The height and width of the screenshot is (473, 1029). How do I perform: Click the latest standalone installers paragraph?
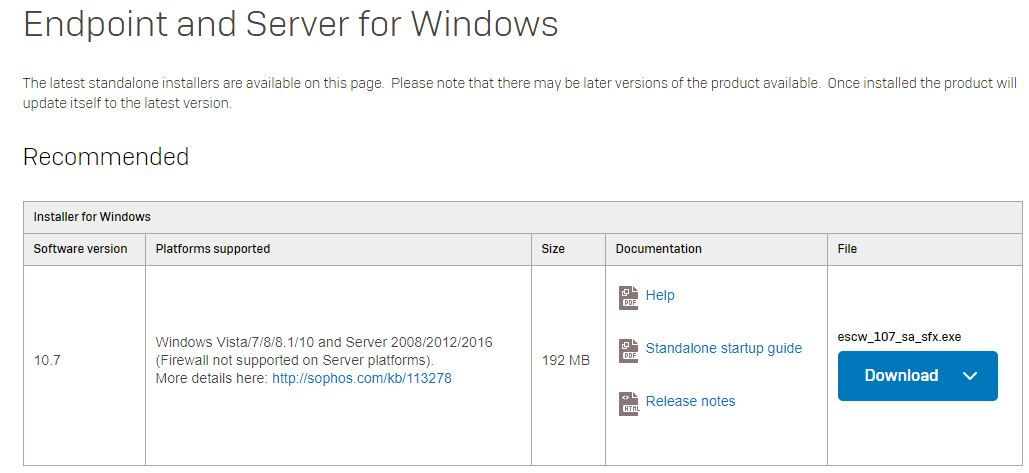(520, 93)
